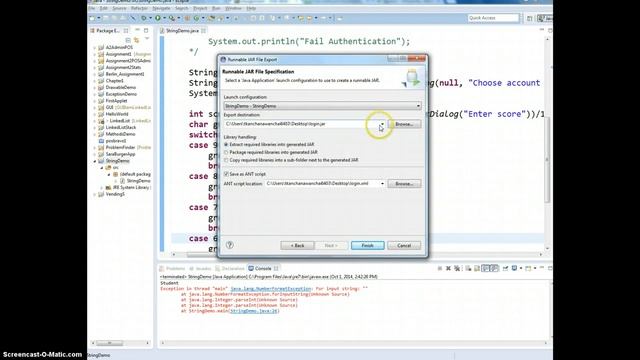This screenshot has height=360, width=640.
Task: Maximize the Package Explorer view
Action: pos(146,30)
